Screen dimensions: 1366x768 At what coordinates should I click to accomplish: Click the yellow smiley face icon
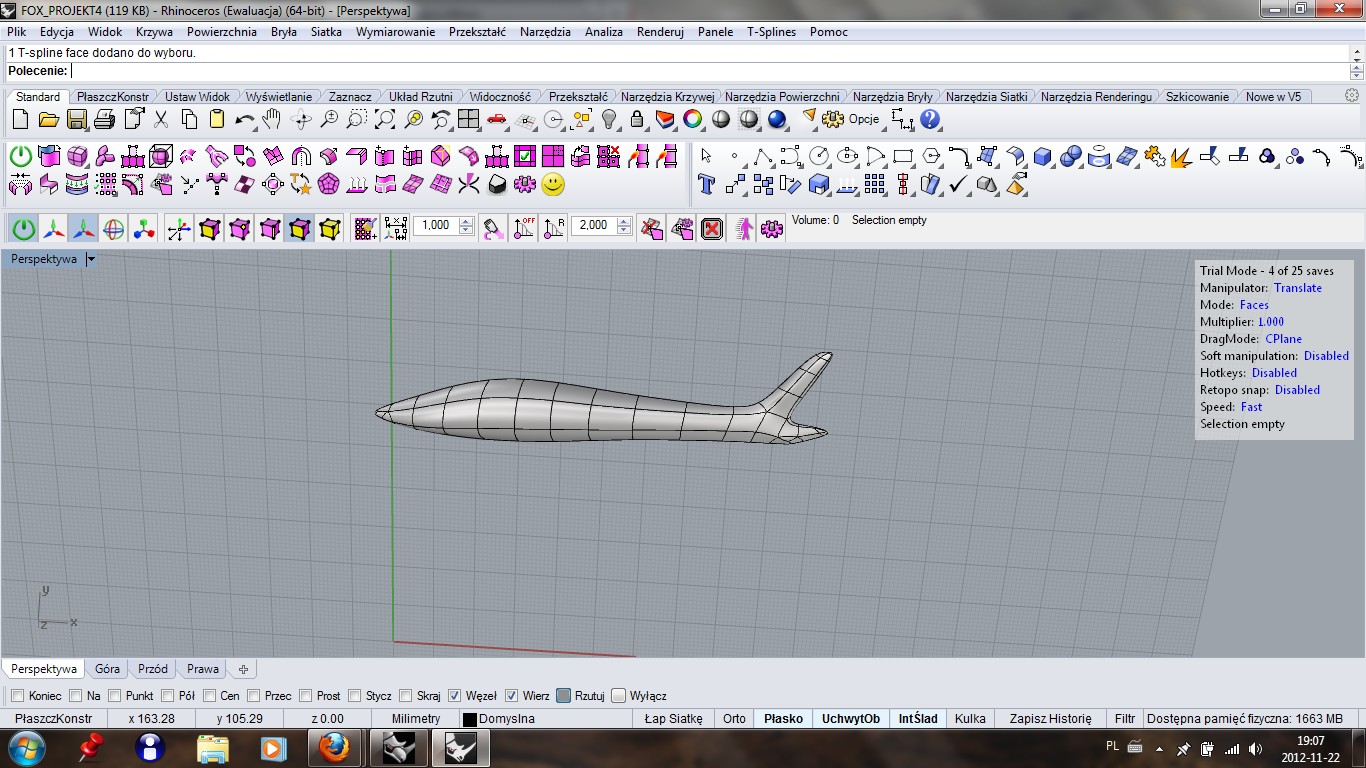coord(553,184)
